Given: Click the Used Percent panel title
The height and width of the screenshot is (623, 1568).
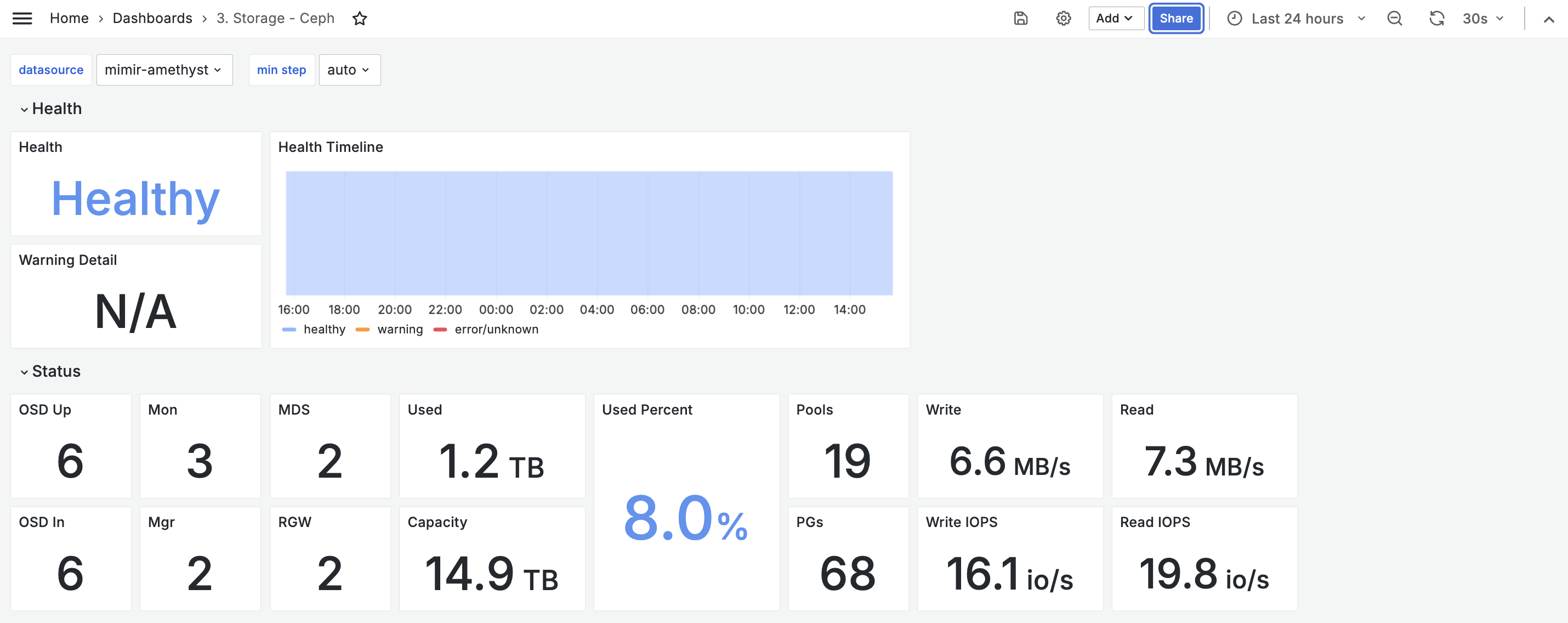Looking at the screenshot, I should (647, 410).
